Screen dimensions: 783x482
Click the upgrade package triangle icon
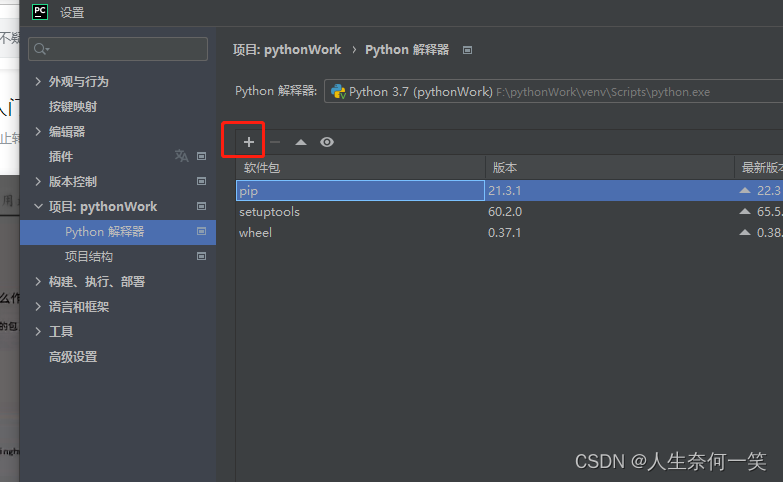coord(301,142)
